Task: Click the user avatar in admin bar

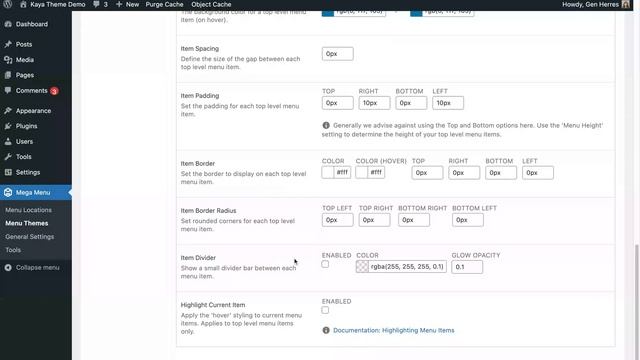Action: pos(626,4)
